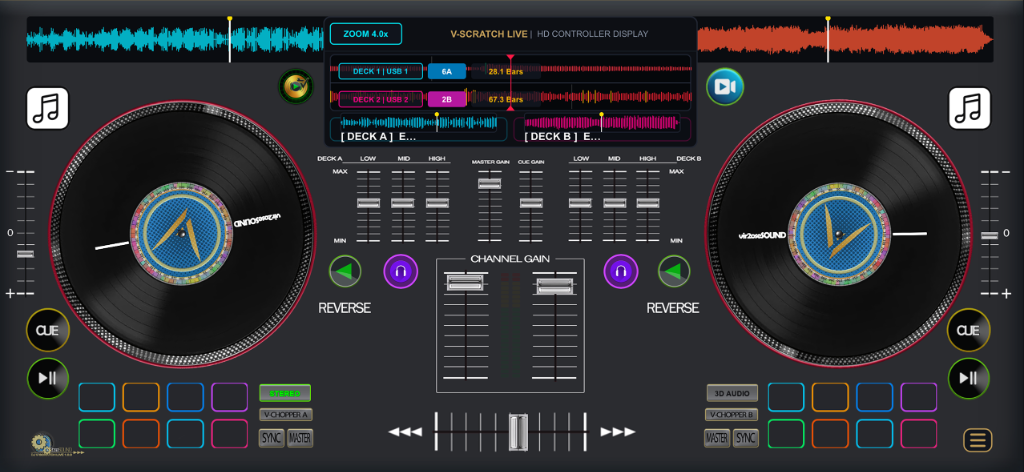This screenshot has height=472, width=1024.
Task: Tap Deck A purple performance pad
Action: pos(230,397)
